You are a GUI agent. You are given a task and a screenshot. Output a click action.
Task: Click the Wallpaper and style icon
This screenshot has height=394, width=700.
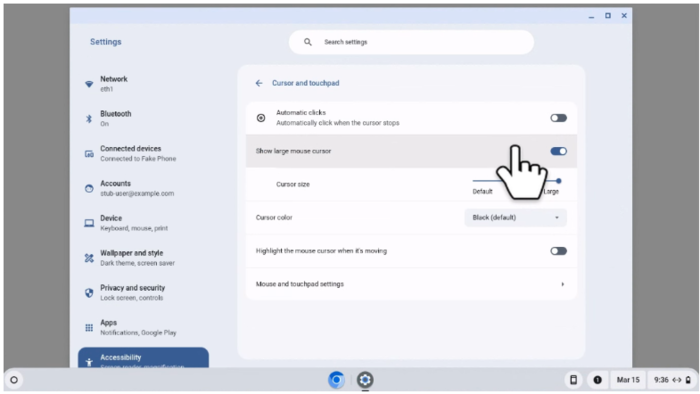coord(89,258)
